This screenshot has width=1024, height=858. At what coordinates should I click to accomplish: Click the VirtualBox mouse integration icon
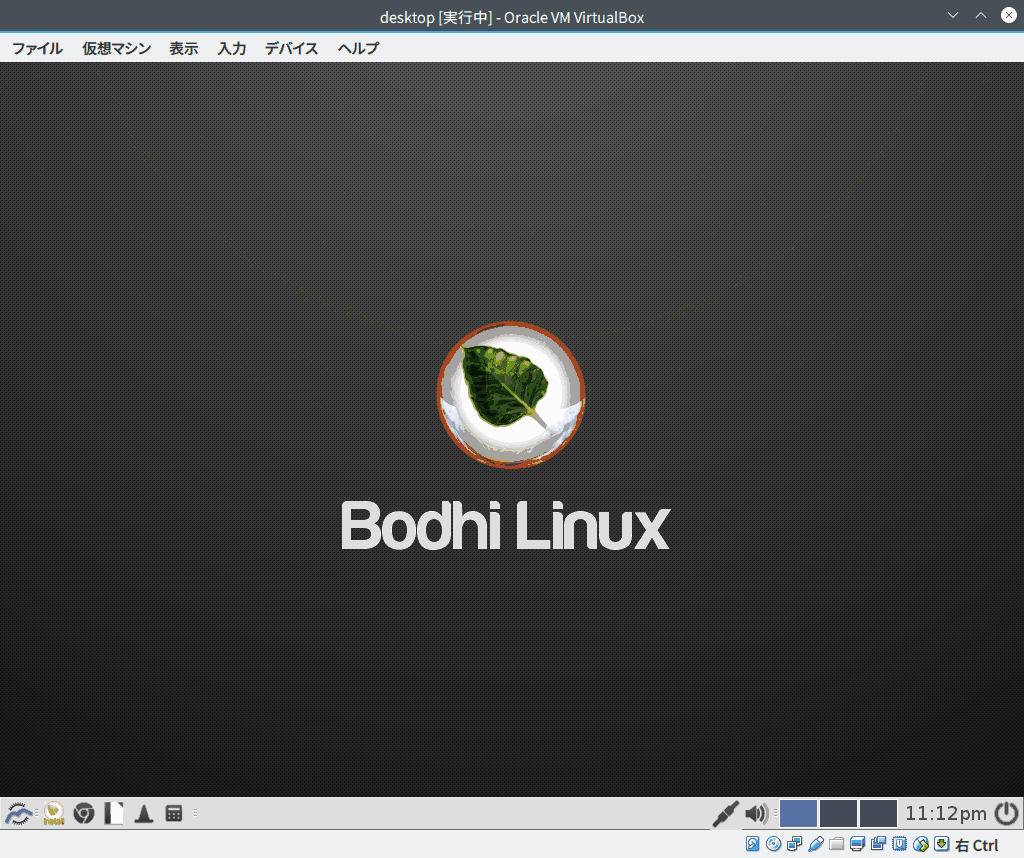coord(921,844)
